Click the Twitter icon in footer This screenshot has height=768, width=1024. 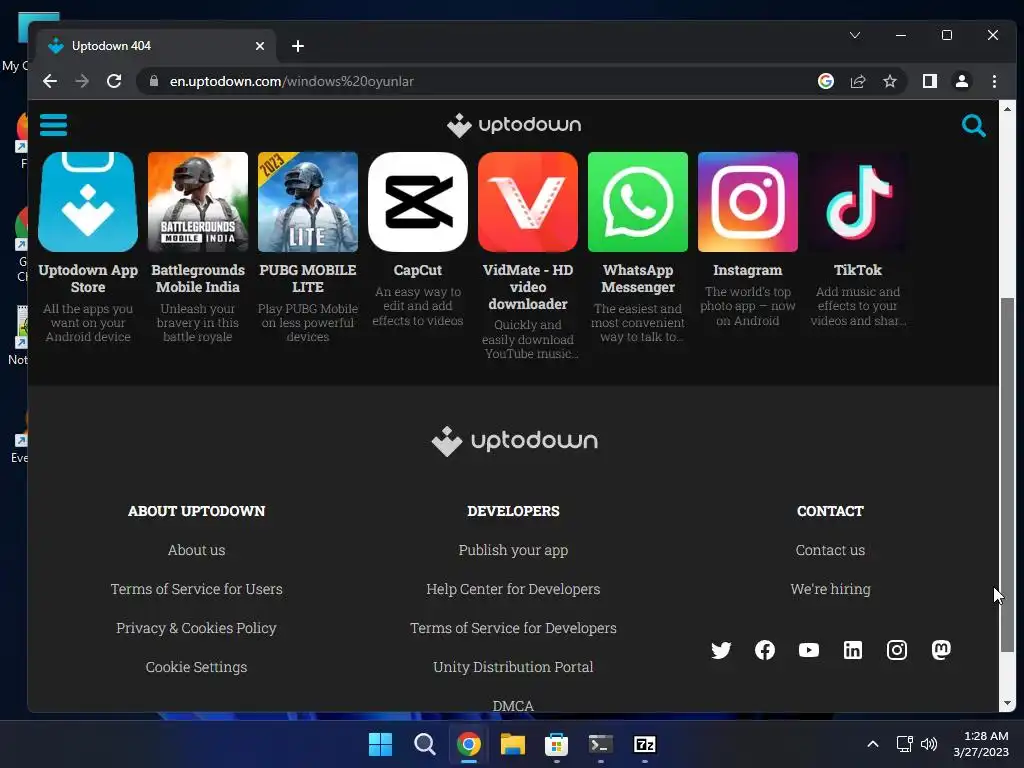721,650
